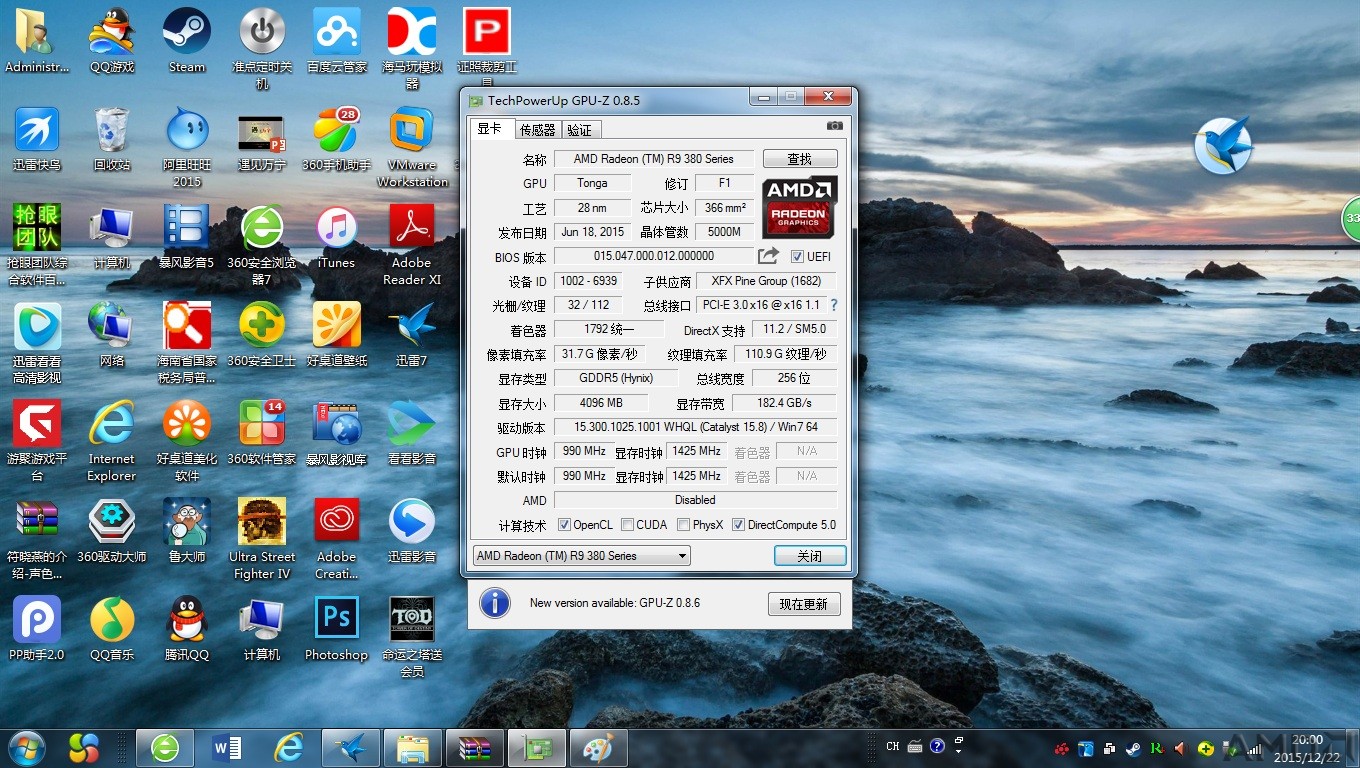1360x768 pixels.
Task: Open the AMD Radeon R9 380 GPU dropdown
Action: (x=581, y=556)
